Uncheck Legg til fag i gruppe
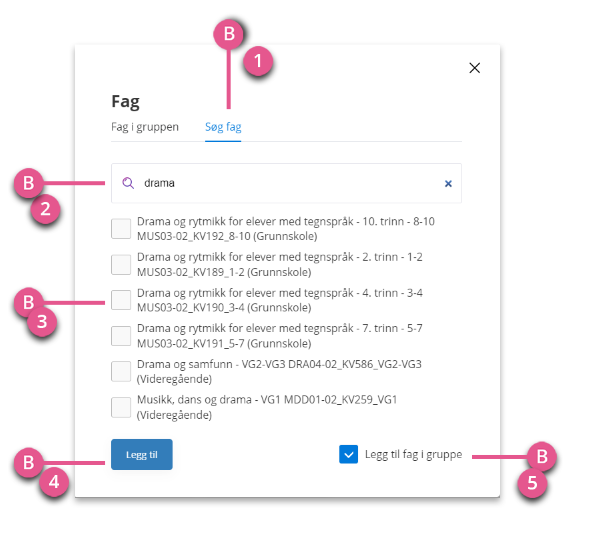Image resolution: width=591 pixels, height=553 pixels. coord(349,454)
